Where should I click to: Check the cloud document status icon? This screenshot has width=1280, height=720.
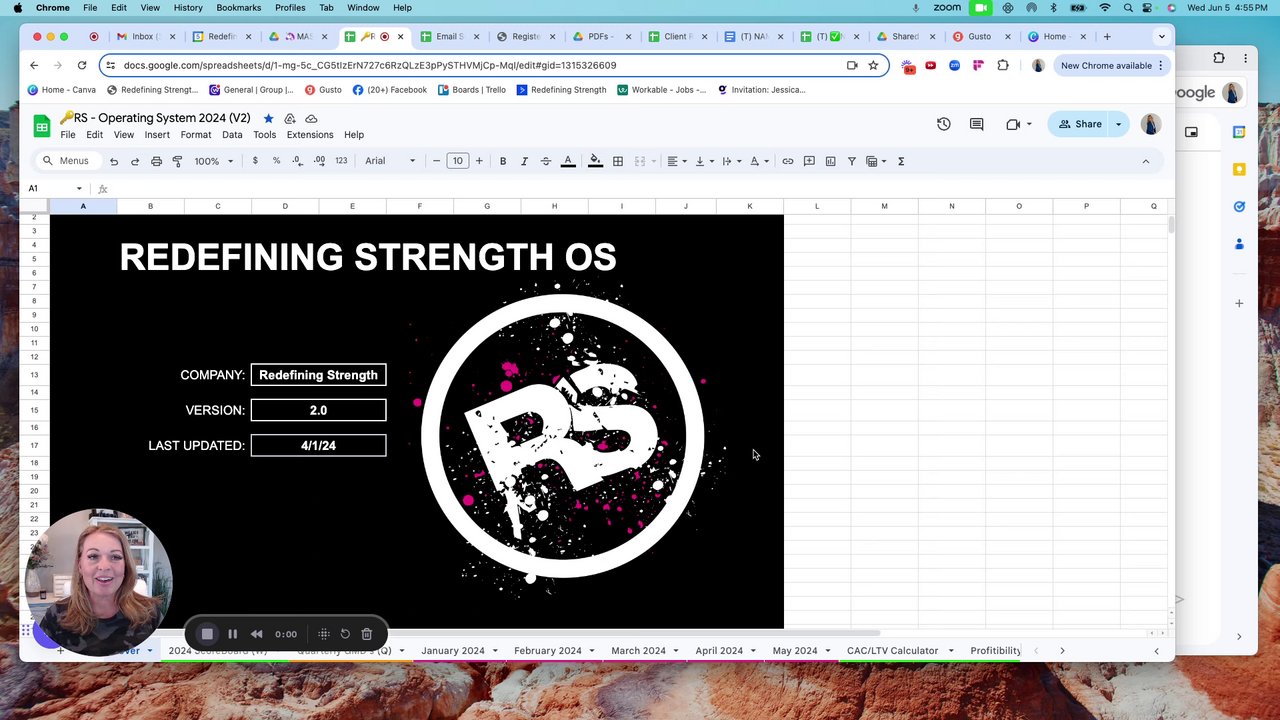point(311,118)
